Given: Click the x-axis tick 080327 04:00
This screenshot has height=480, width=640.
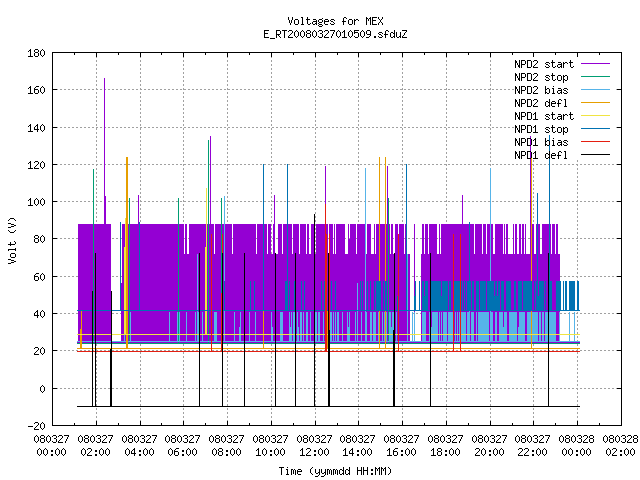Looking at the screenshot, I should click(x=139, y=445).
